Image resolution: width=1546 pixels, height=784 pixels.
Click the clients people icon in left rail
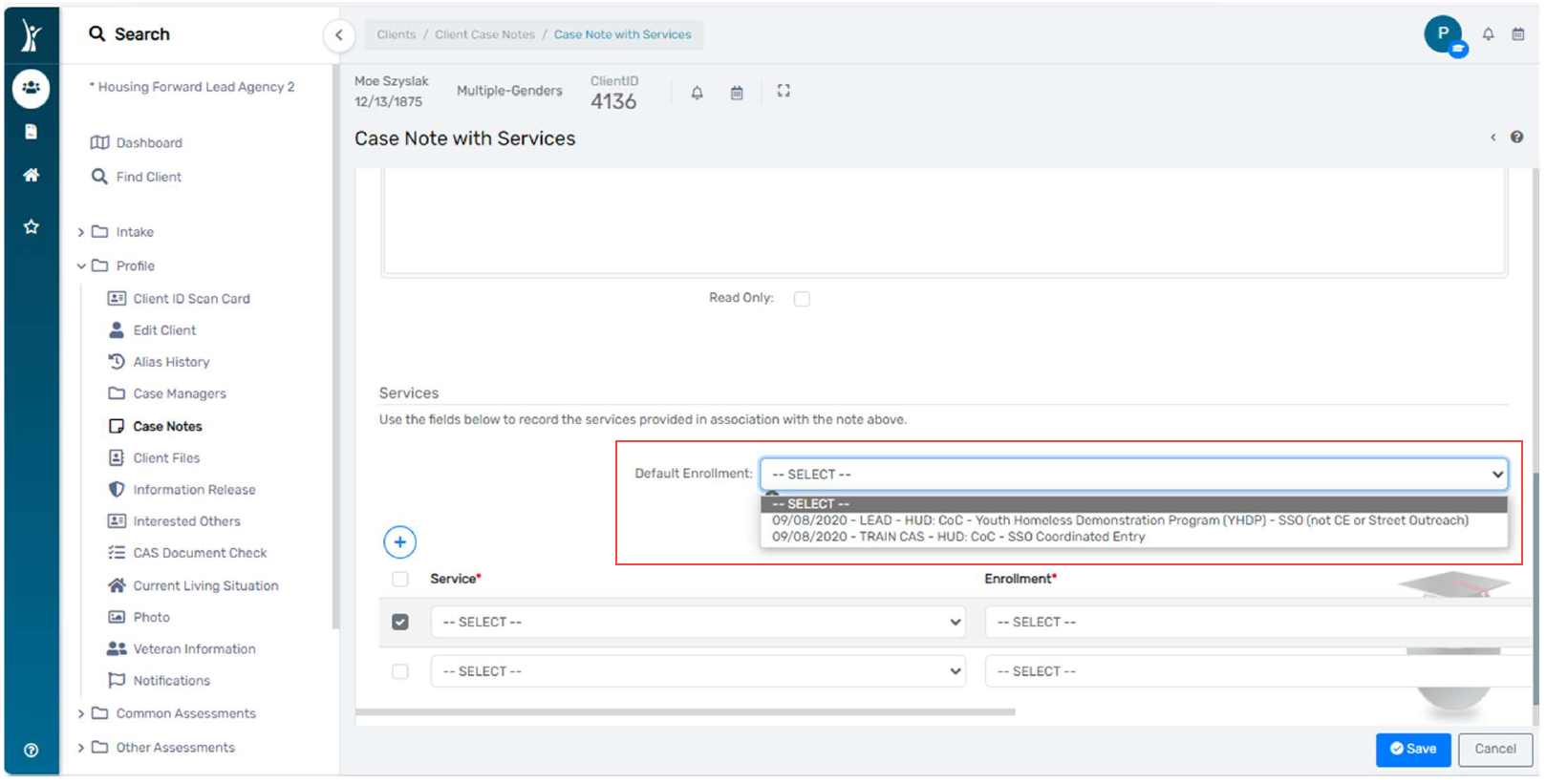[31, 88]
